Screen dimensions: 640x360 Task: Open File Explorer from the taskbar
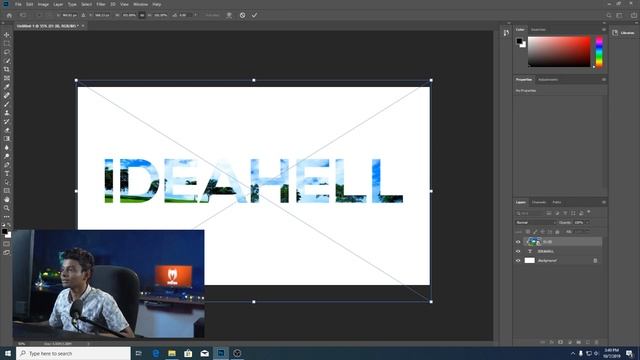click(x=172, y=353)
